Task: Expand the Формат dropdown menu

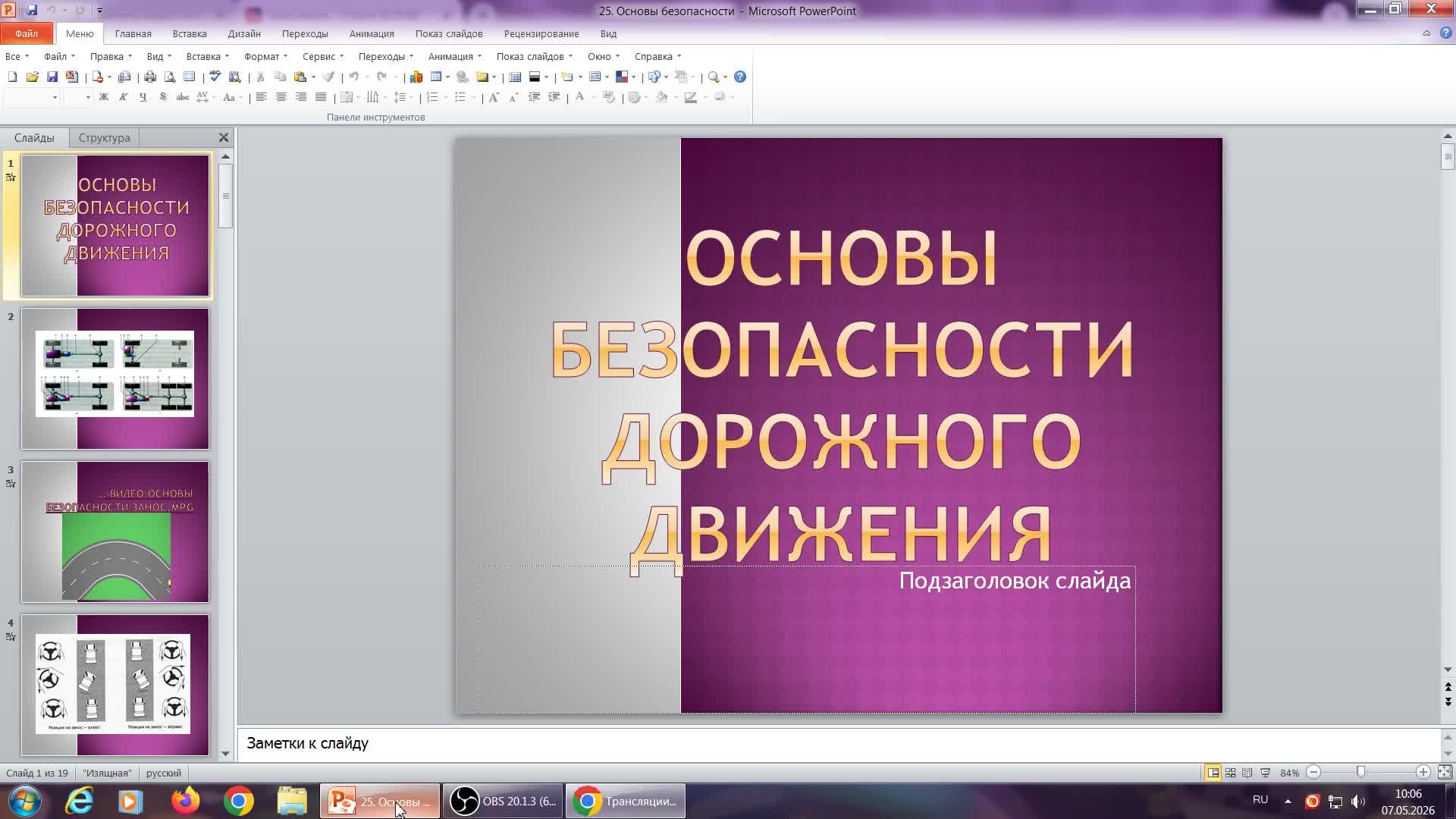Action: 265,56
